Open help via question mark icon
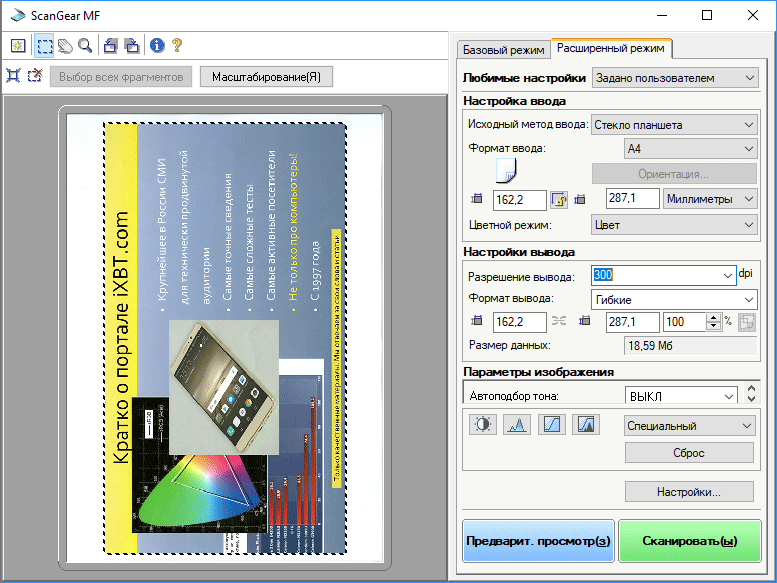The width and height of the screenshot is (777, 583). (x=177, y=45)
